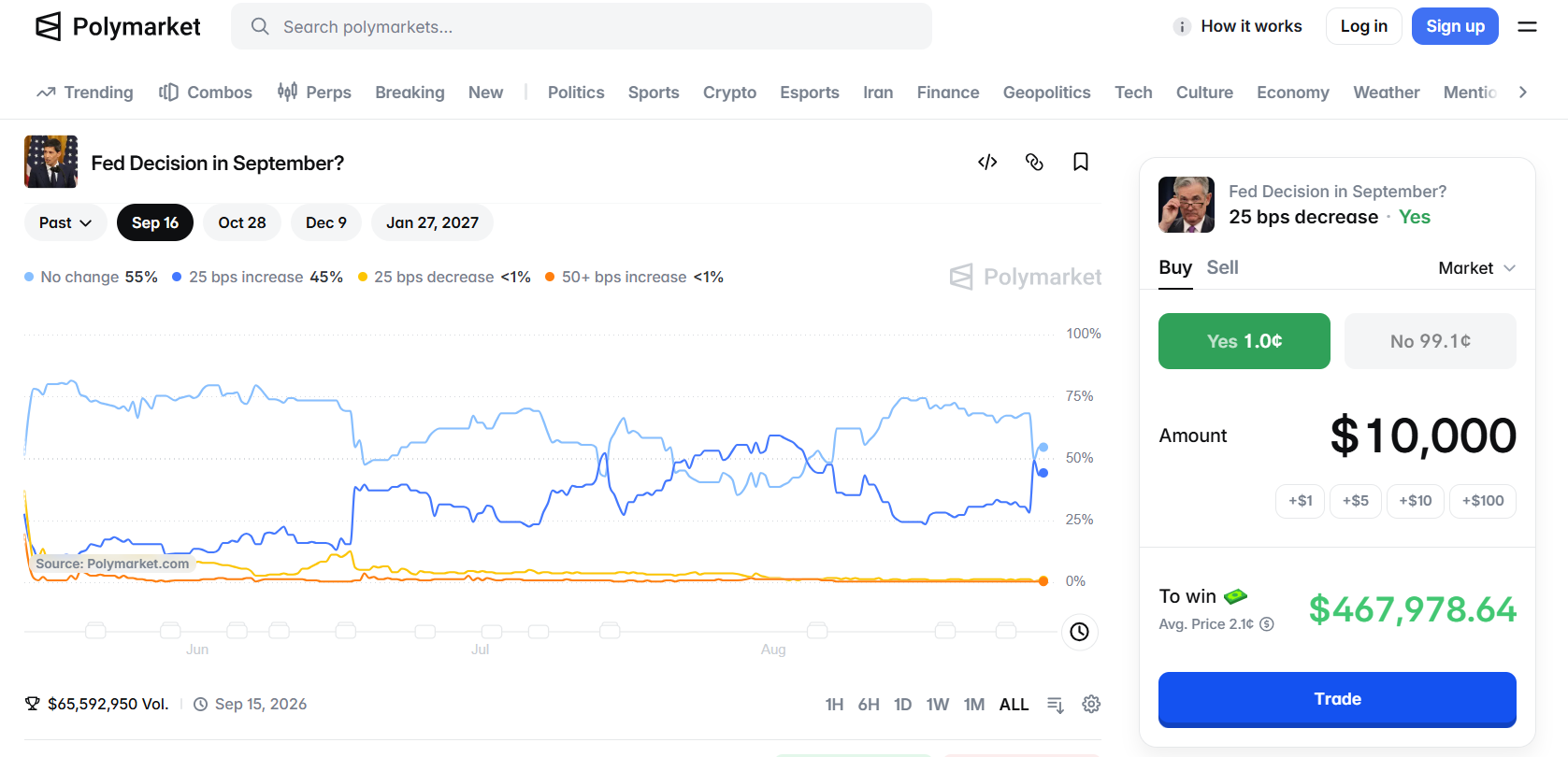Select the Dec 9 date pill
The width and height of the screenshot is (1568, 757).
(326, 222)
